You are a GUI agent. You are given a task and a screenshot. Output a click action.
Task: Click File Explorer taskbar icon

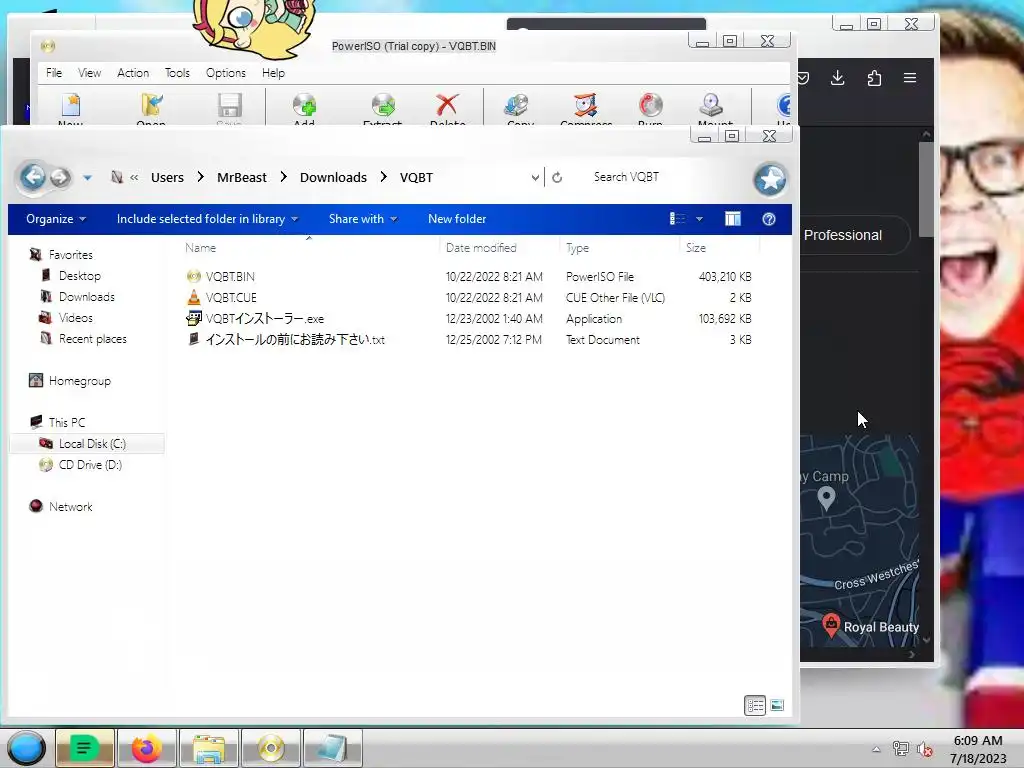tap(209, 748)
